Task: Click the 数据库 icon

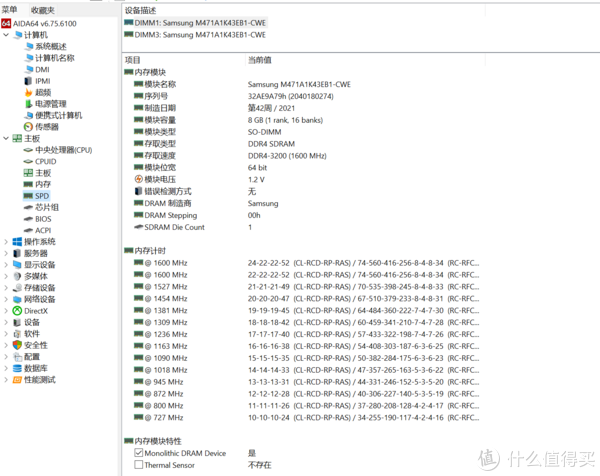Action: coord(17,368)
